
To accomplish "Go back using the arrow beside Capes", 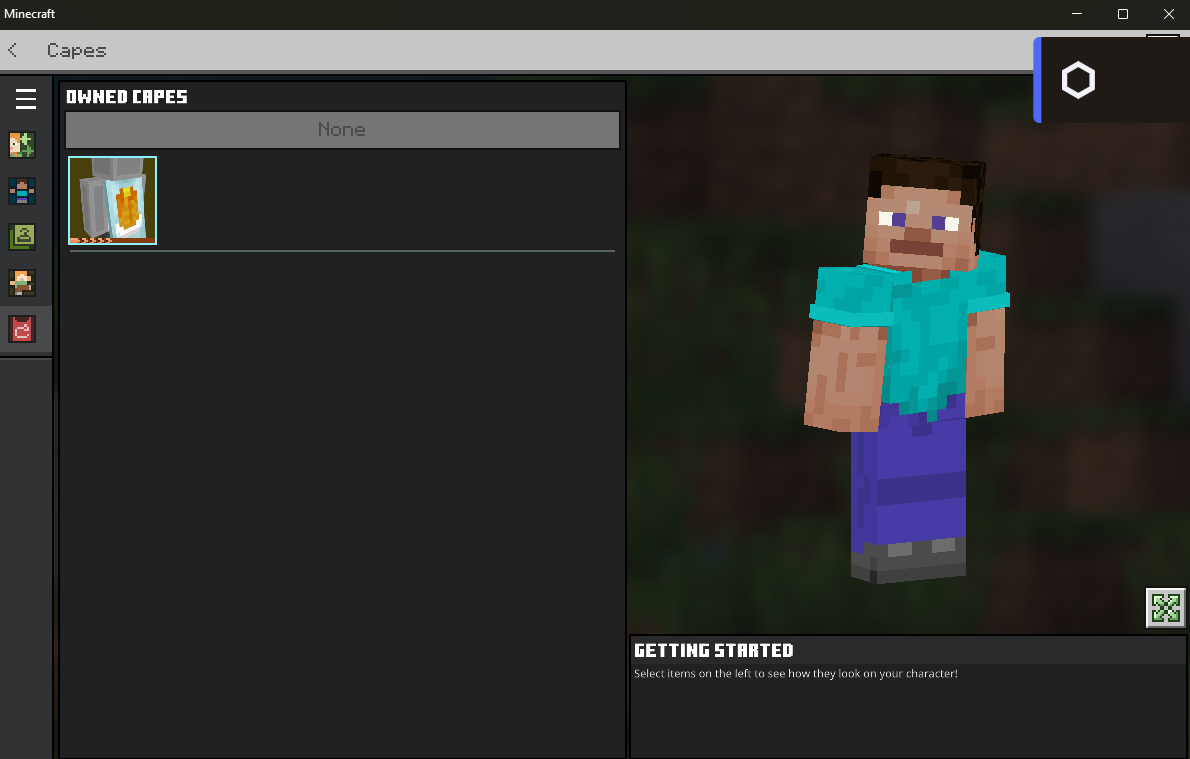I will tap(13, 50).
